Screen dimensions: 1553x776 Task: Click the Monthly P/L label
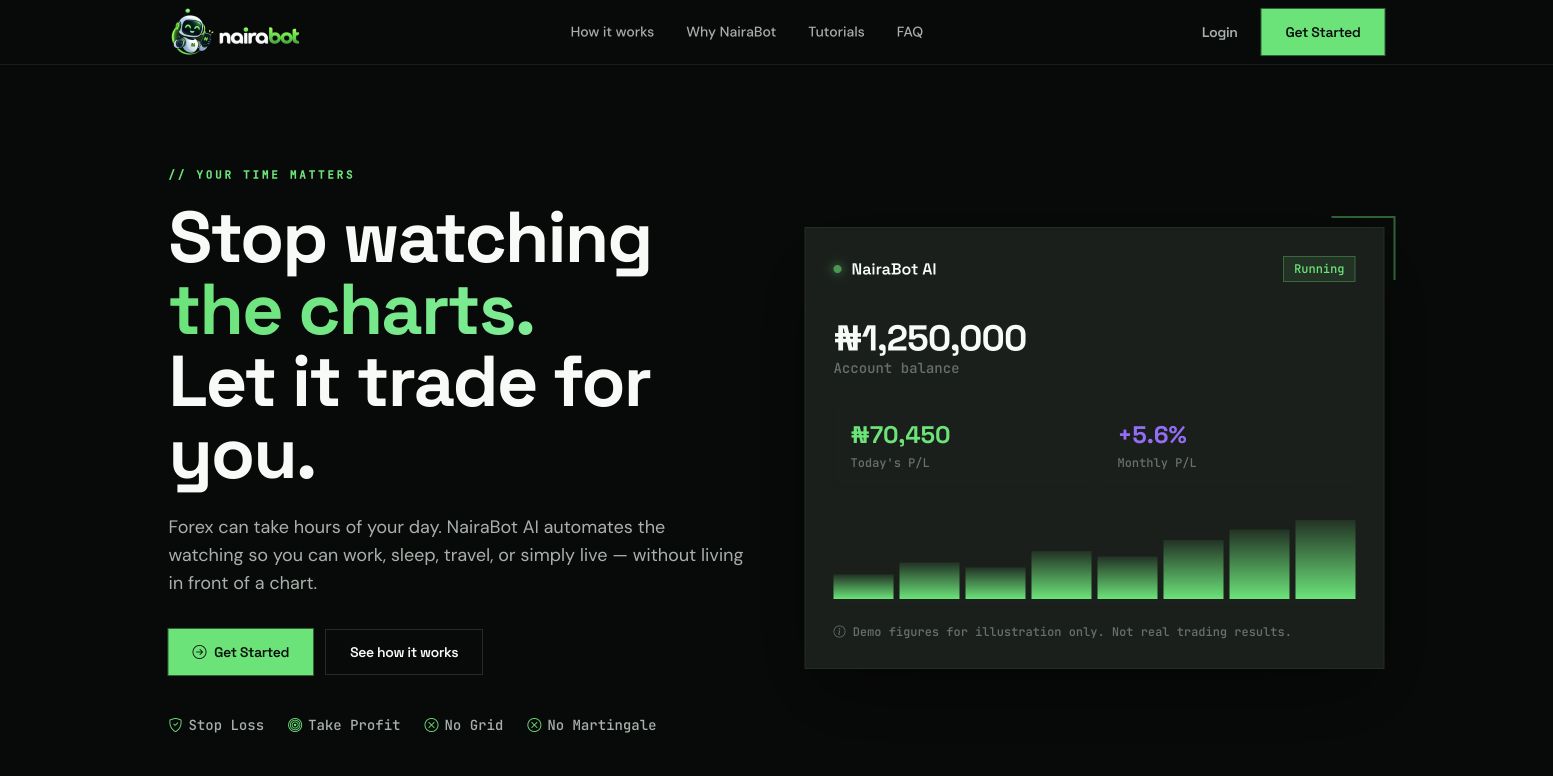(x=1157, y=463)
